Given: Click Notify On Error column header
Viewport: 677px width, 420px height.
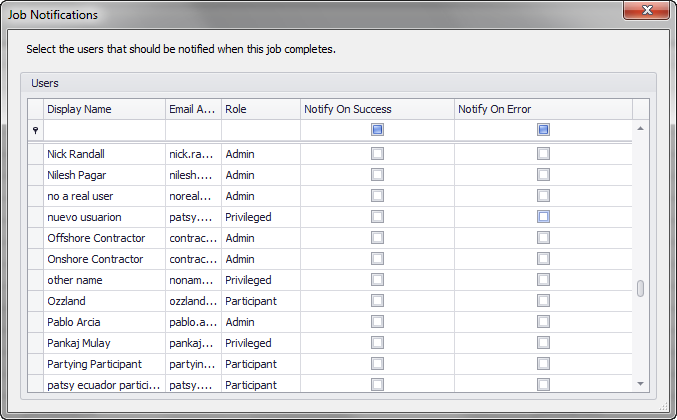Looking at the screenshot, I should [543, 109].
